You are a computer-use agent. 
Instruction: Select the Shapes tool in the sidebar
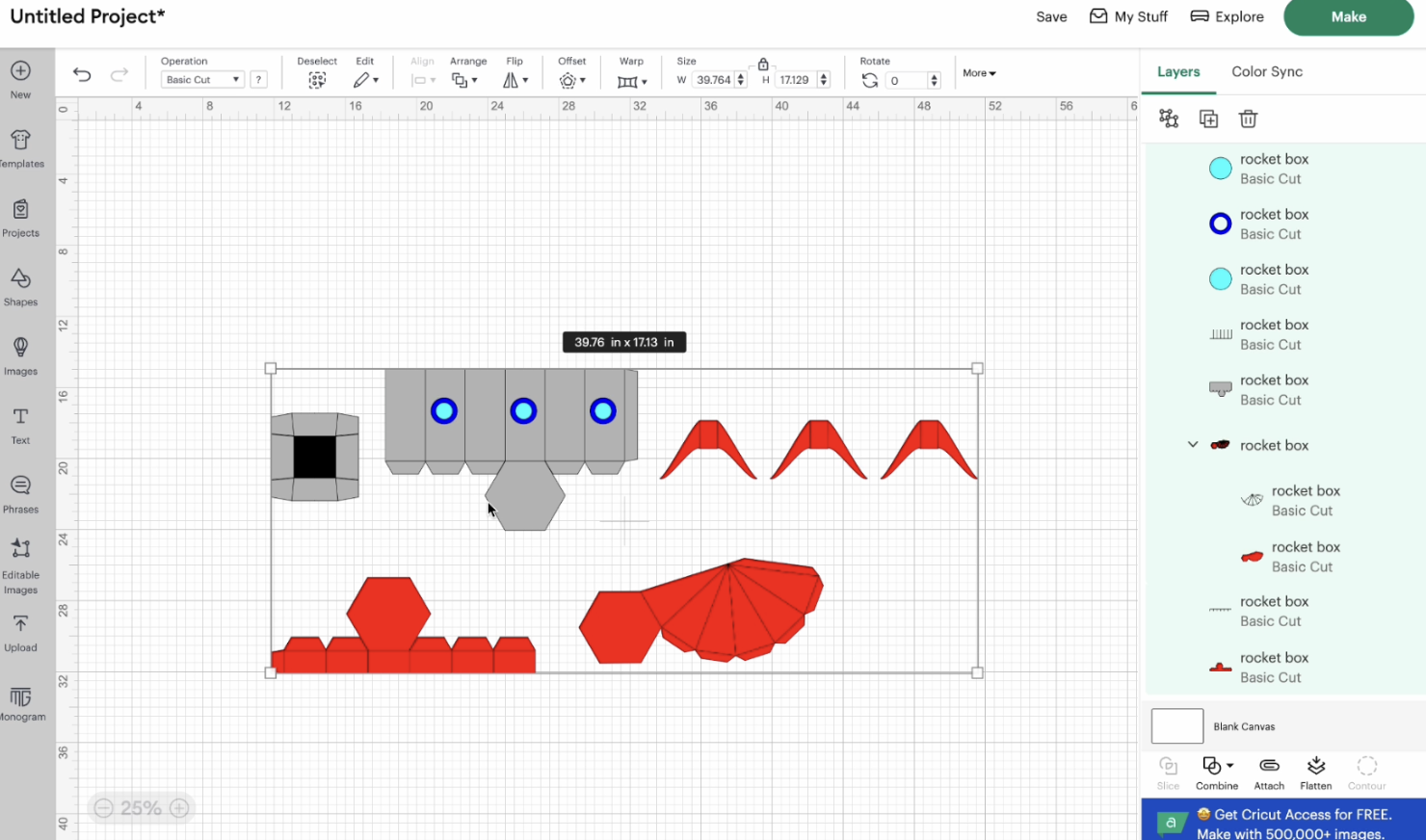20,284
